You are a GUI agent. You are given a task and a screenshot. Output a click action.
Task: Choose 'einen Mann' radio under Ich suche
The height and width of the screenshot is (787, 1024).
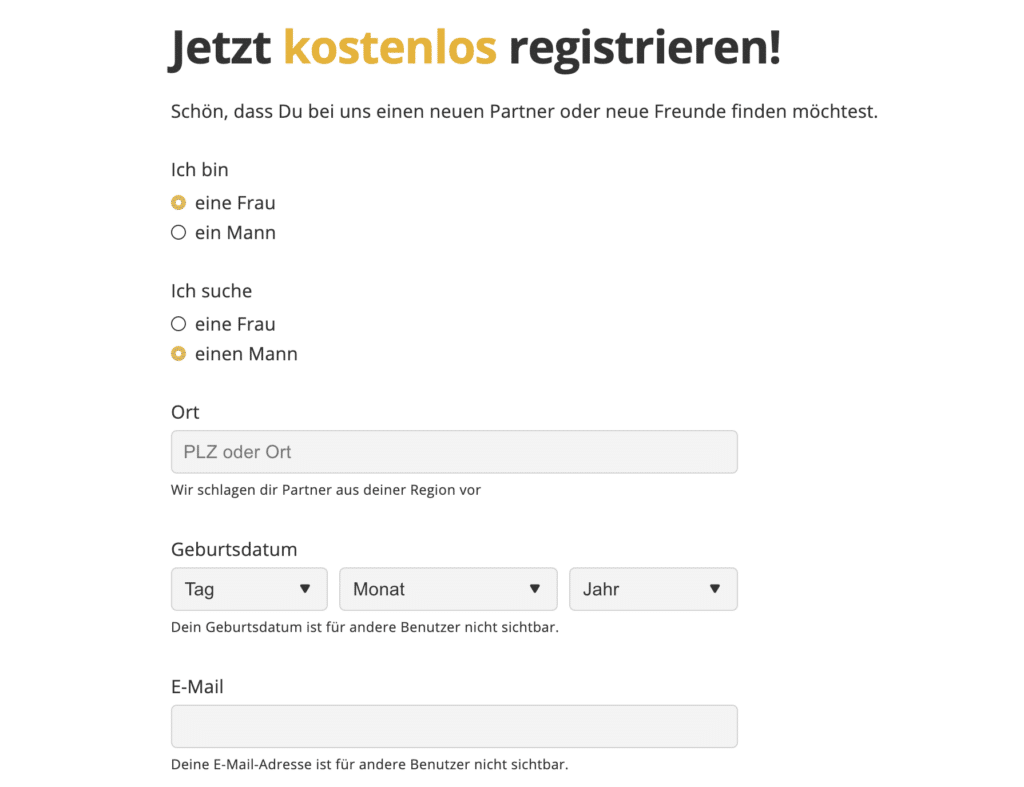point(178,354)
